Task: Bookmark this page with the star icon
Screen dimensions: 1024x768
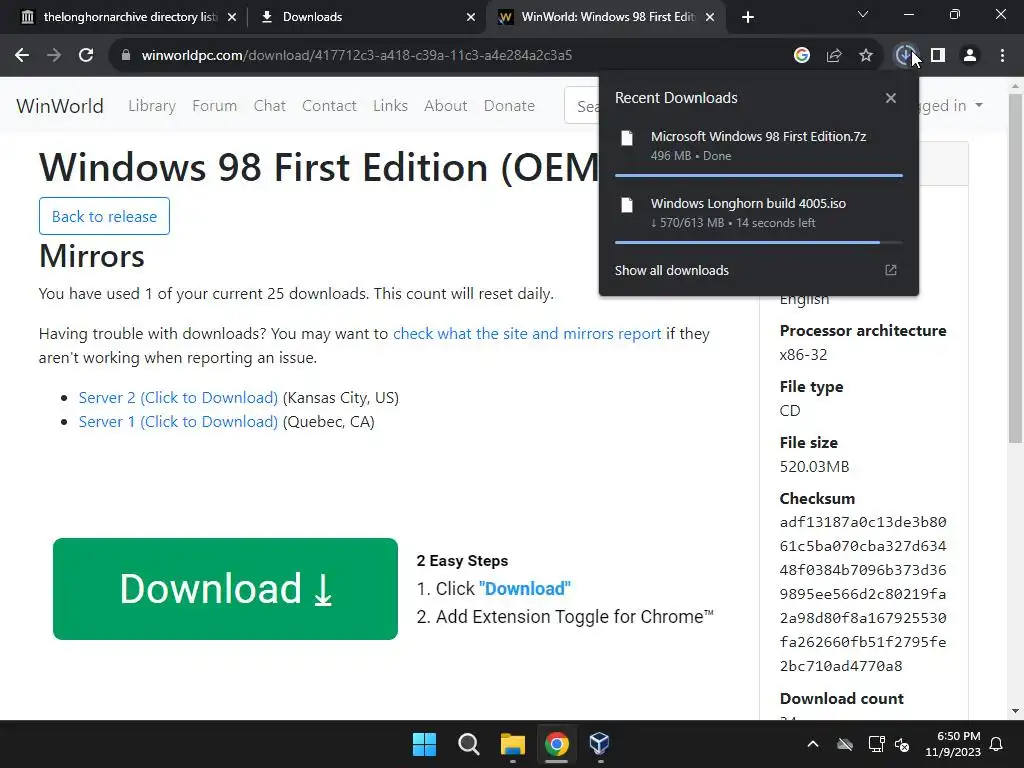Action: click(866, 56)
